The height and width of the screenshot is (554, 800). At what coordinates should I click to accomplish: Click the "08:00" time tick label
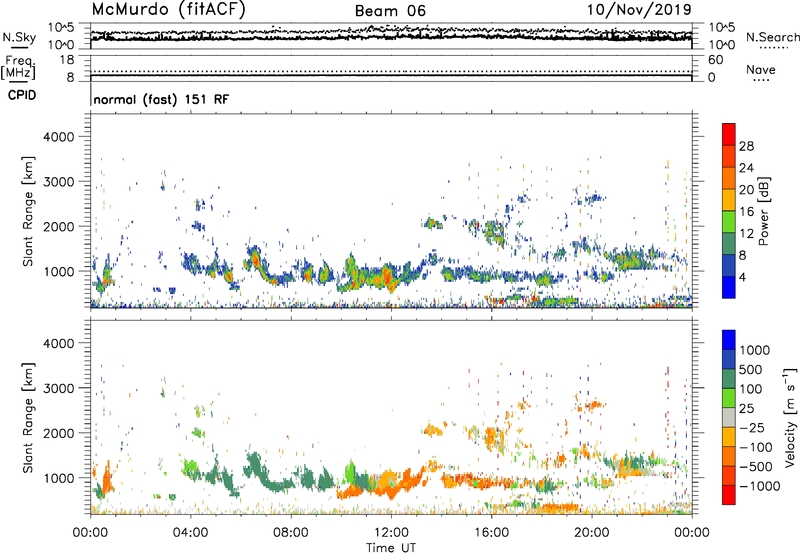coord(291,533)
